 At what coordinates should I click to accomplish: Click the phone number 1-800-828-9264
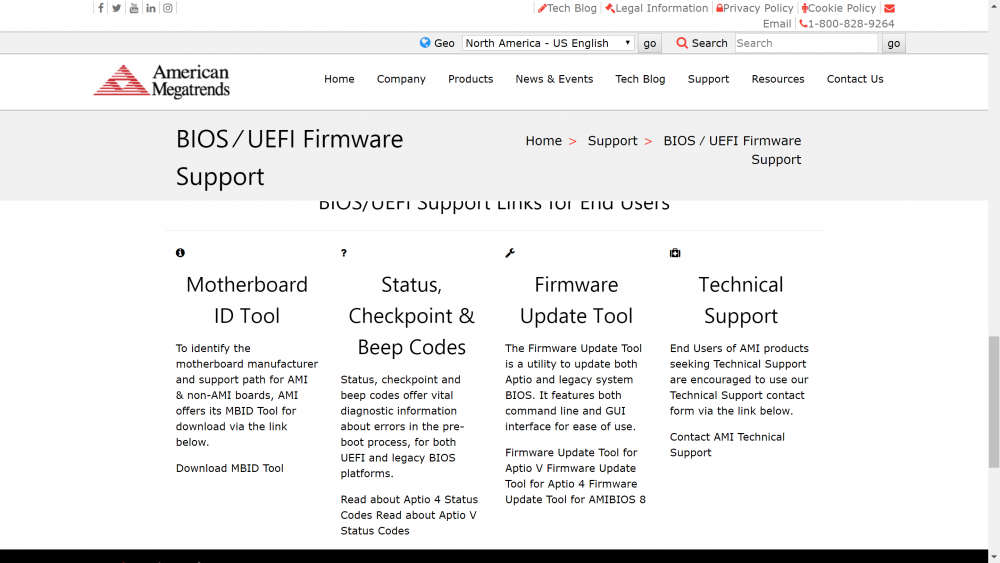pyautogui.click(x=847, y=24)
